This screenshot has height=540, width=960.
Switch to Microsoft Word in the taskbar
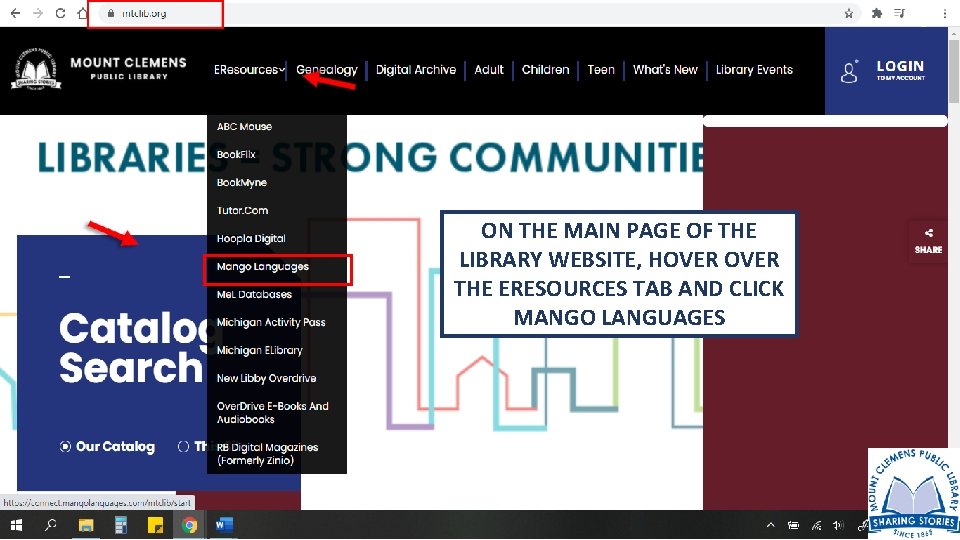pyautogui.click(x=224, y=525)
